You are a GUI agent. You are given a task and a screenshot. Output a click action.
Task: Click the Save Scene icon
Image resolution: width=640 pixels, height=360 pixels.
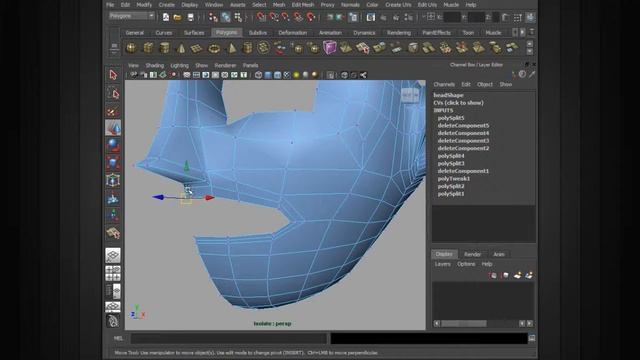click(190, 17)
